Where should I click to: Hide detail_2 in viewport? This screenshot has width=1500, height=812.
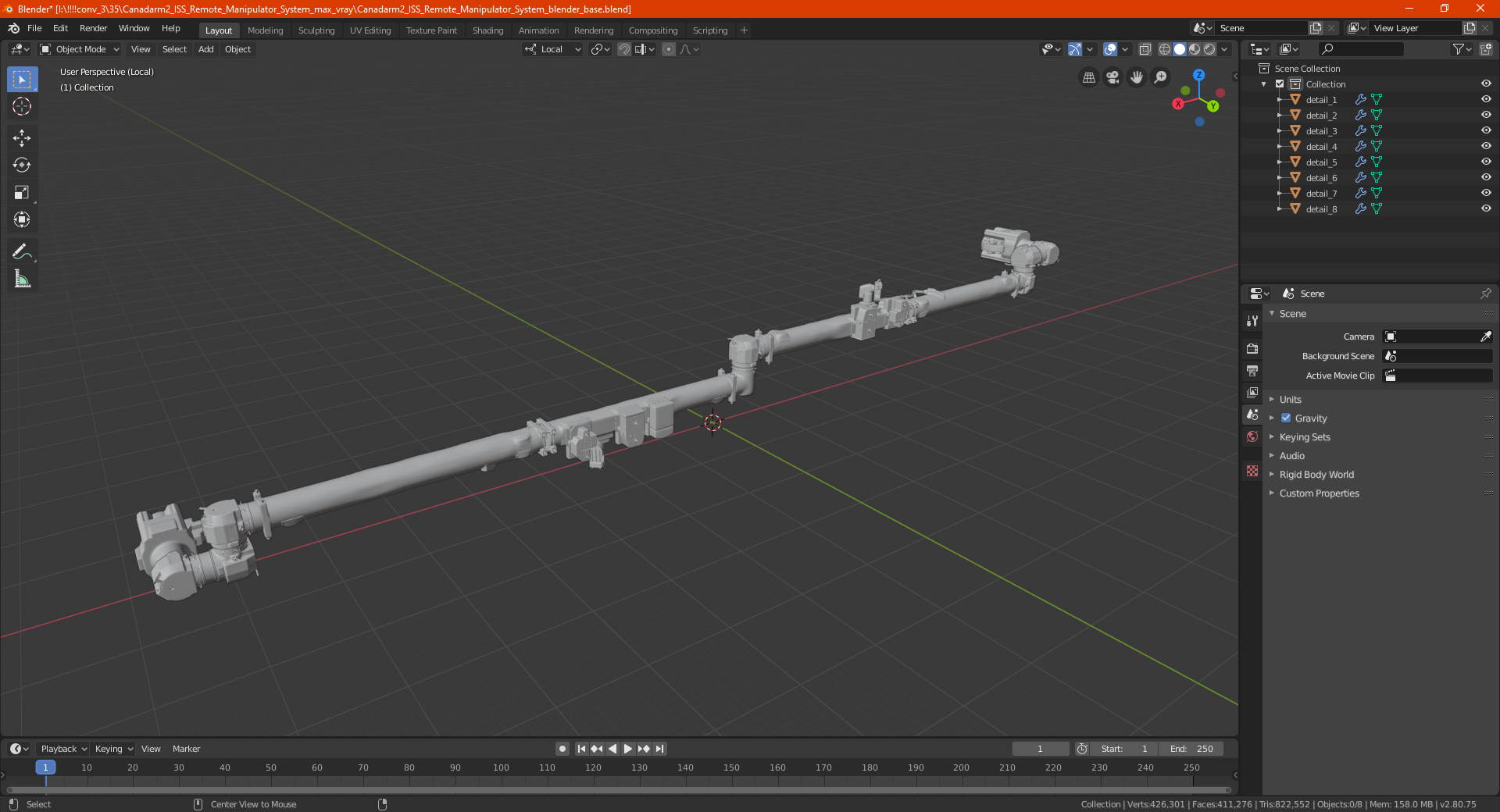click(x=1486, y=115)
